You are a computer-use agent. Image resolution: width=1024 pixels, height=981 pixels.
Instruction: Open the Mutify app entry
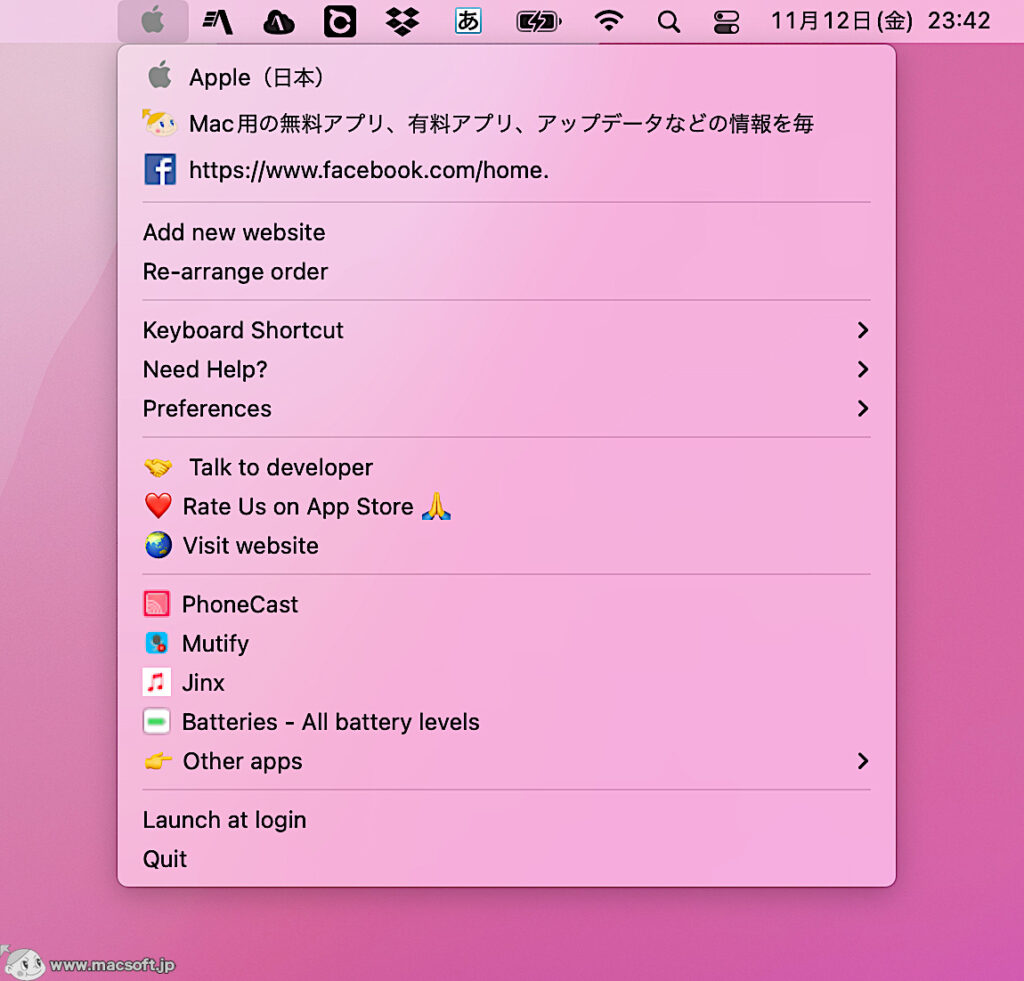(506, 644)
